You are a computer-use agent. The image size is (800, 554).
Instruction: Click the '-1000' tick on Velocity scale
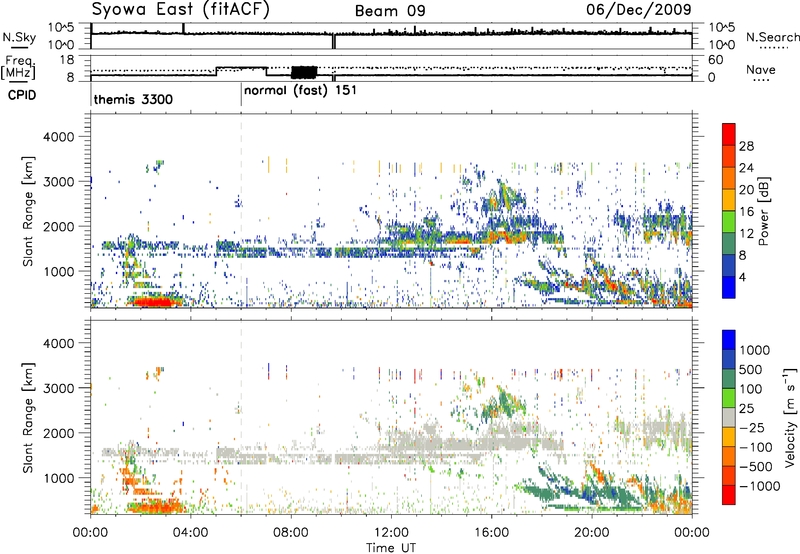(x=760, y=486)
